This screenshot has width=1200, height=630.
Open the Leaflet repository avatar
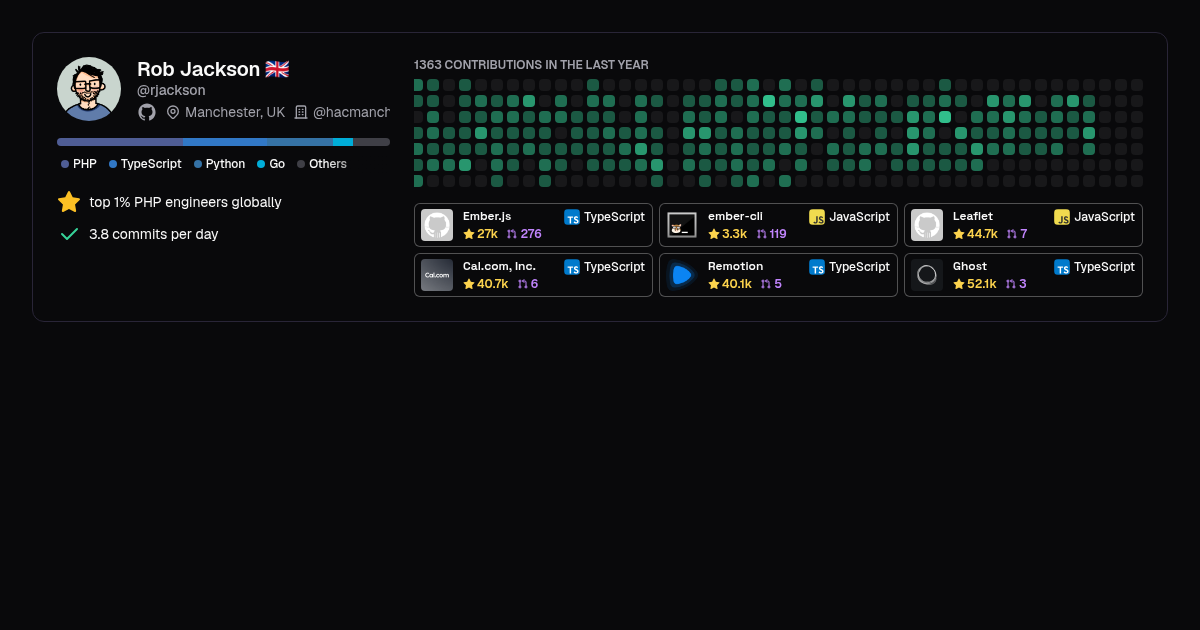(927, 225)
